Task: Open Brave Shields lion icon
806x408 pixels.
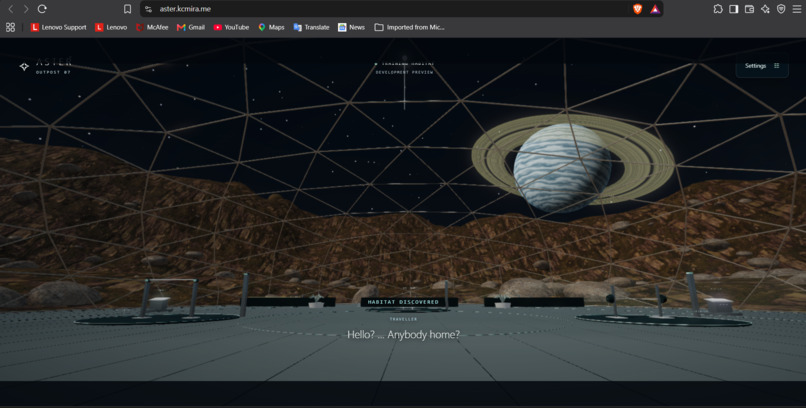Action: click(x=637, y=9)
